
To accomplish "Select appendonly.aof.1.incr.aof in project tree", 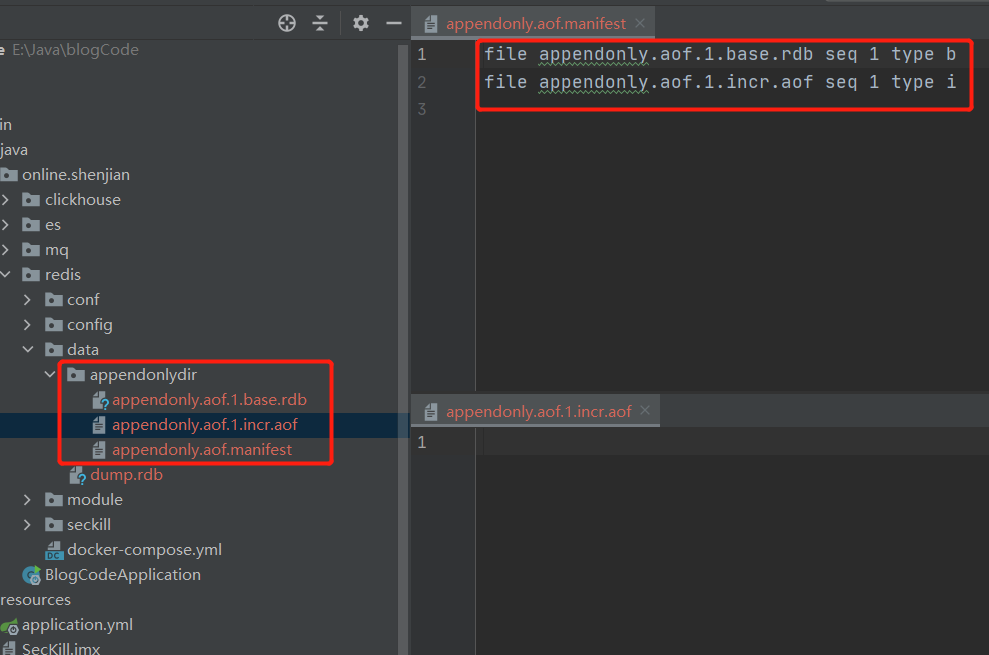I will 204,425.
